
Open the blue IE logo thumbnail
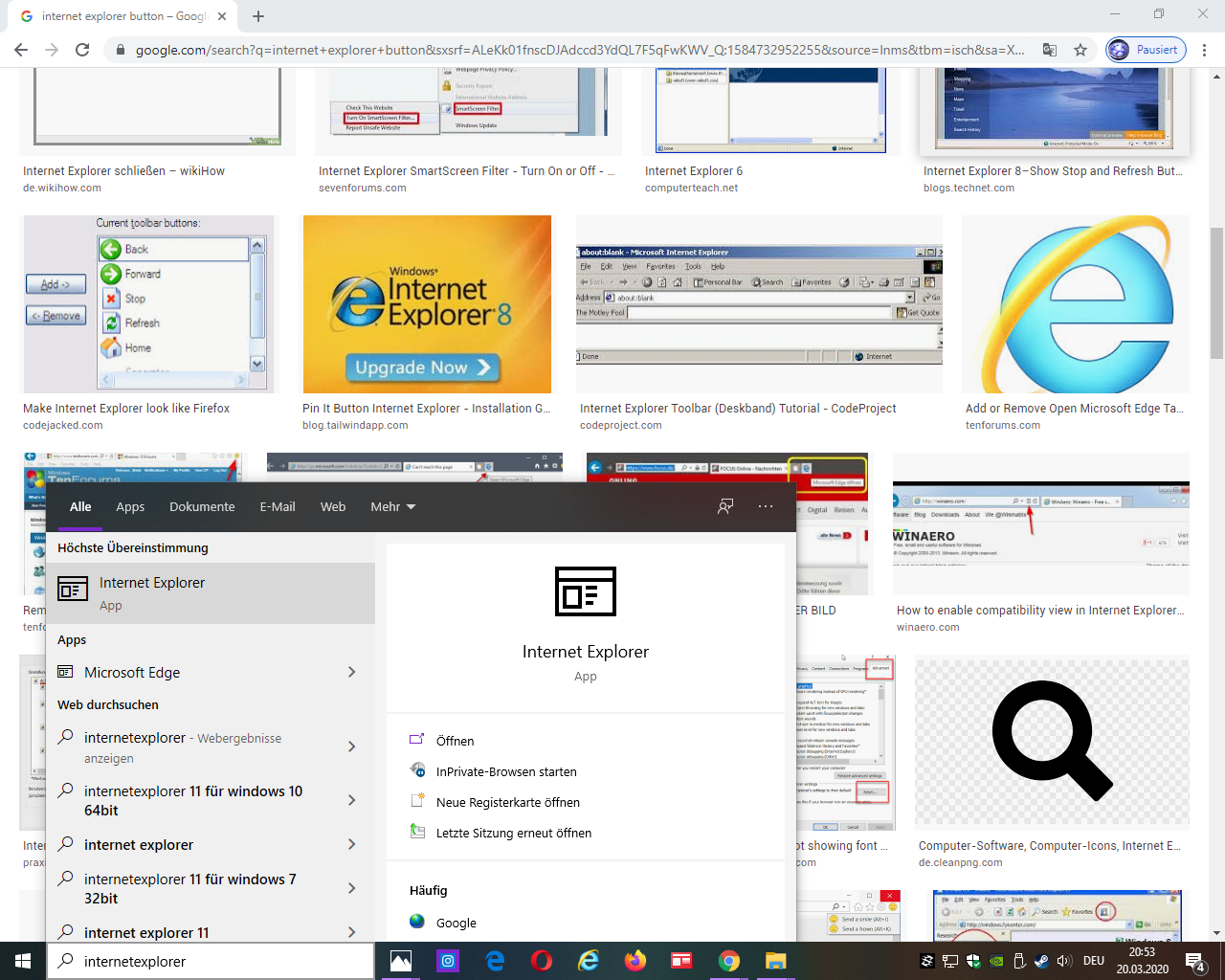pyautogui.click(x=1076, y=304)
